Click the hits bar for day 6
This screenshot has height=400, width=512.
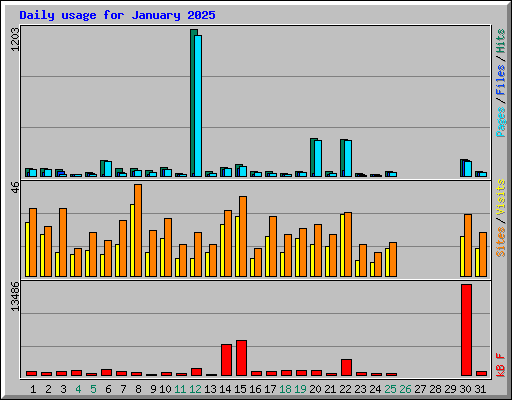pos(102,168)
